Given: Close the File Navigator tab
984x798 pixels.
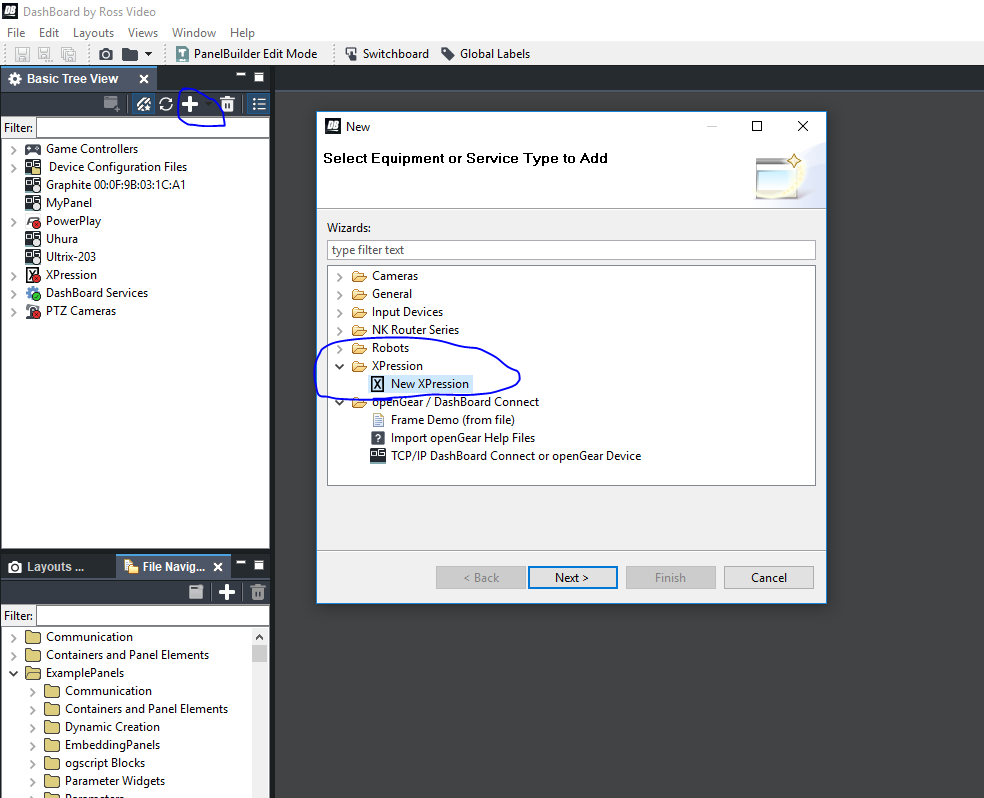Looking at the screenshot, I should point(218,567).
